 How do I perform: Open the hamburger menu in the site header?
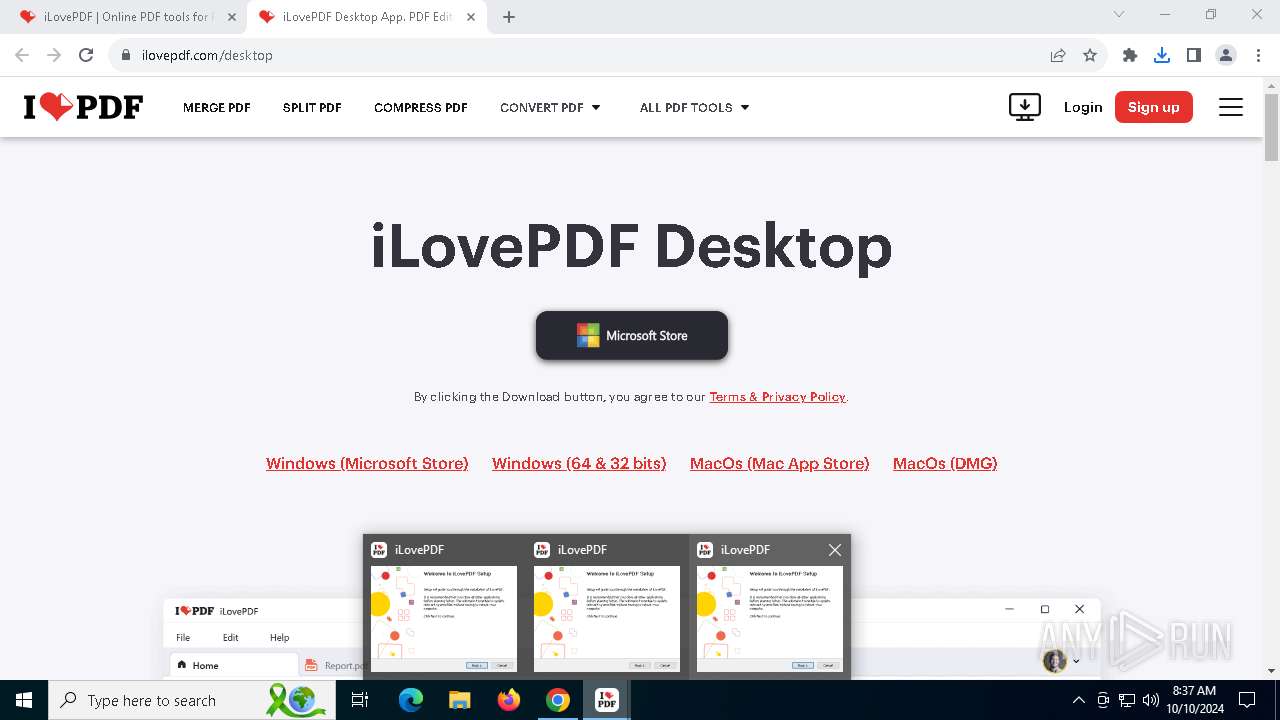(x=1231, y=107)
